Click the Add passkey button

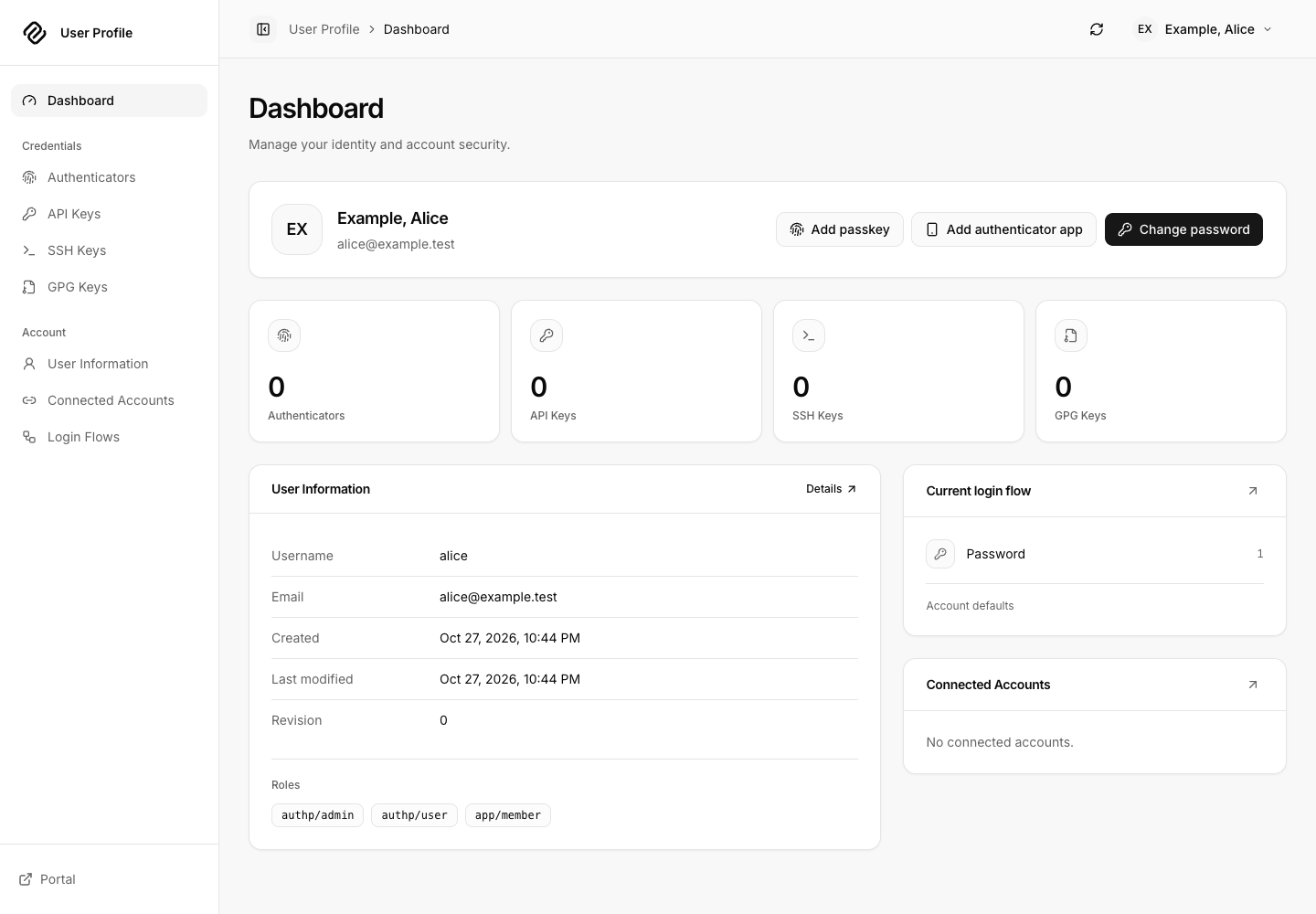tap(840, 229)
